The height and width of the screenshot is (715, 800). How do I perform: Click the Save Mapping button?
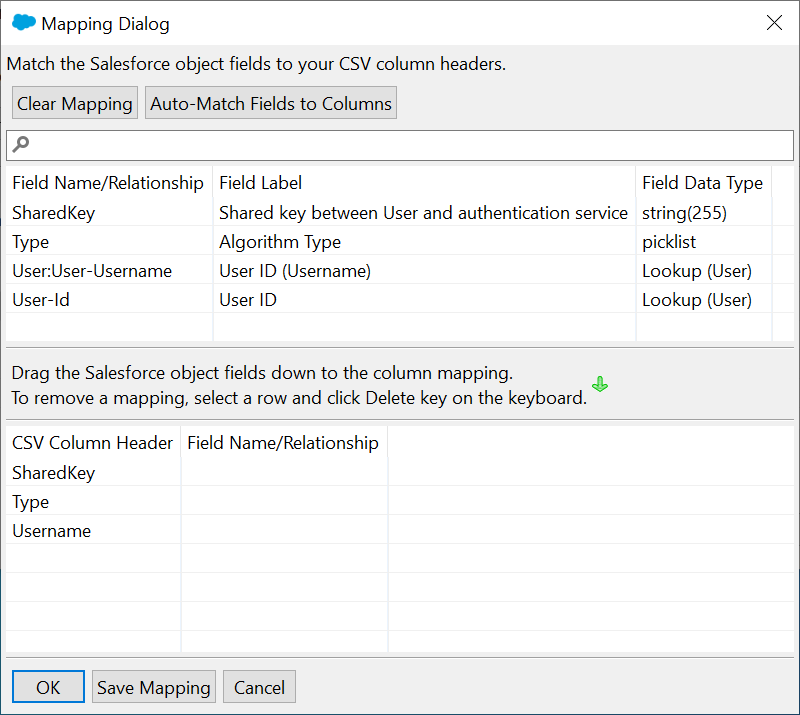154,687
